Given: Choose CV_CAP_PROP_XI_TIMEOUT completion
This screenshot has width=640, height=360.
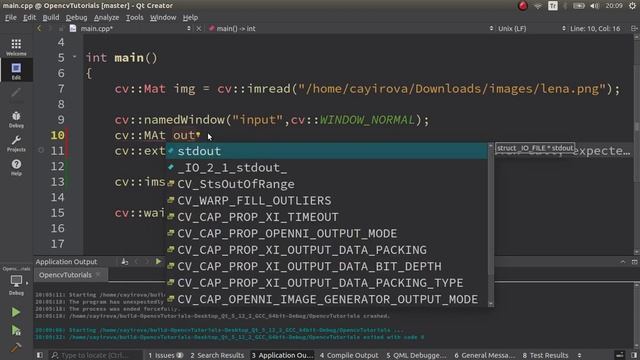Looking at the screenshot, I should [x=327, y=217].
